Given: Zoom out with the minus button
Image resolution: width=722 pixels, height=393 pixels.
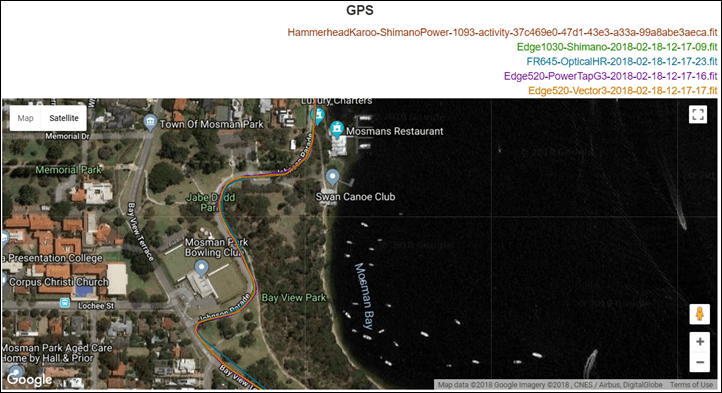Looking at the screenshot, I should coord(699,362).
